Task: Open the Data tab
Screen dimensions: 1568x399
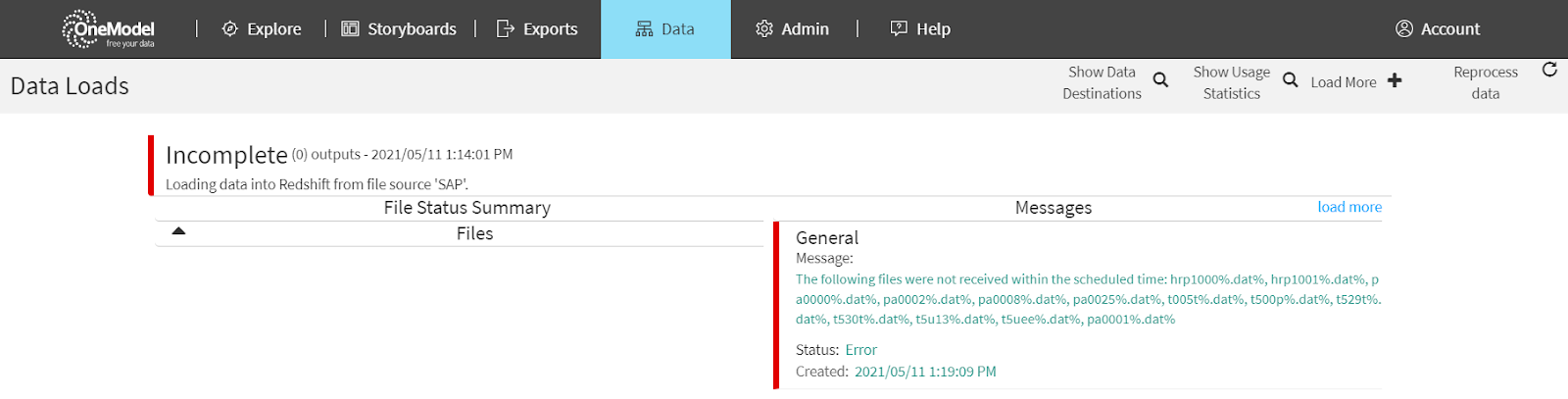Action: 665,29
